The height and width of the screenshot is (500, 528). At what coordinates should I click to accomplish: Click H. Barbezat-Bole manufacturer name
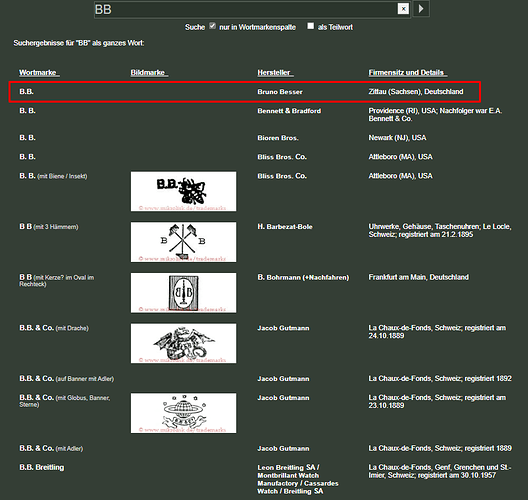pyautogui.click(x=285, y=227)
